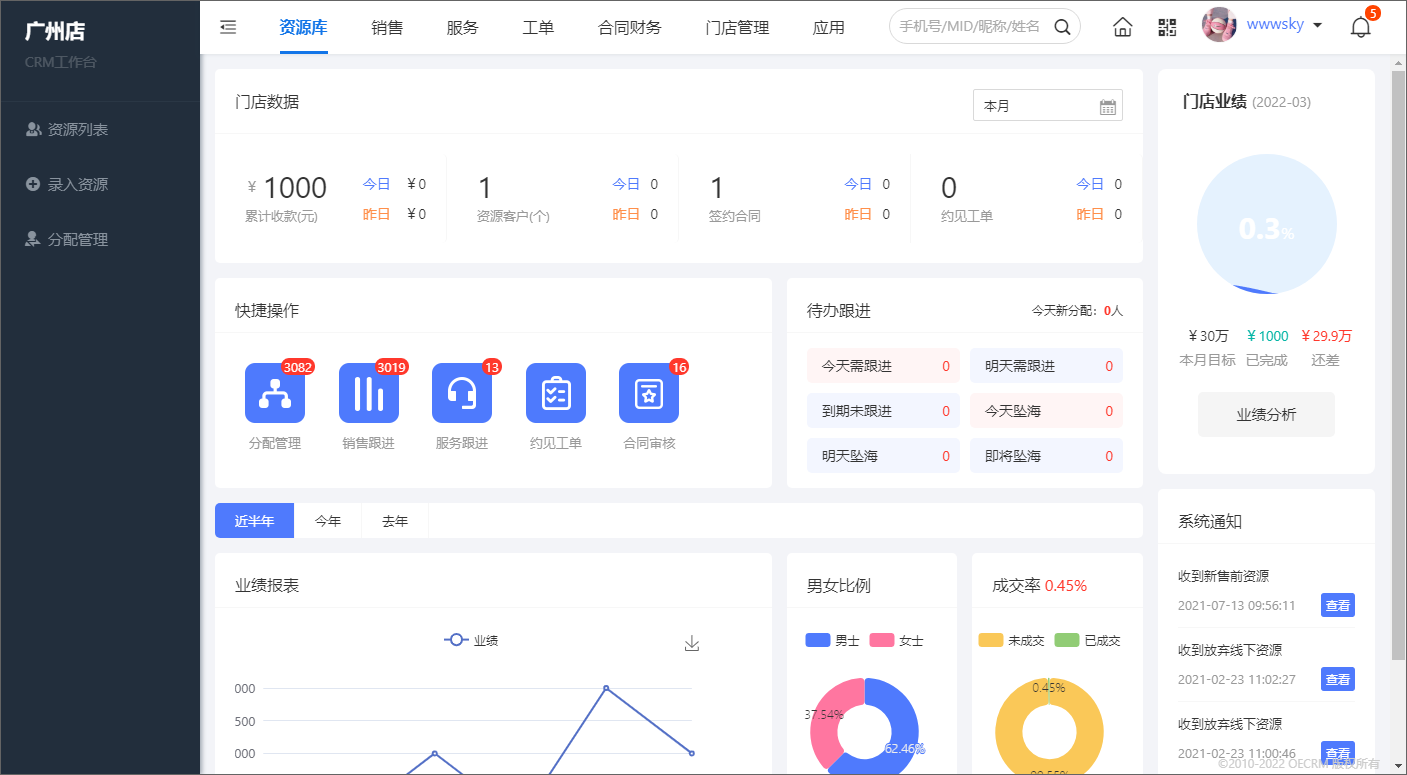Click the search magnifier icon
The width and height of the screenshot is (1407, 775).
click(x=1062, y=27)
